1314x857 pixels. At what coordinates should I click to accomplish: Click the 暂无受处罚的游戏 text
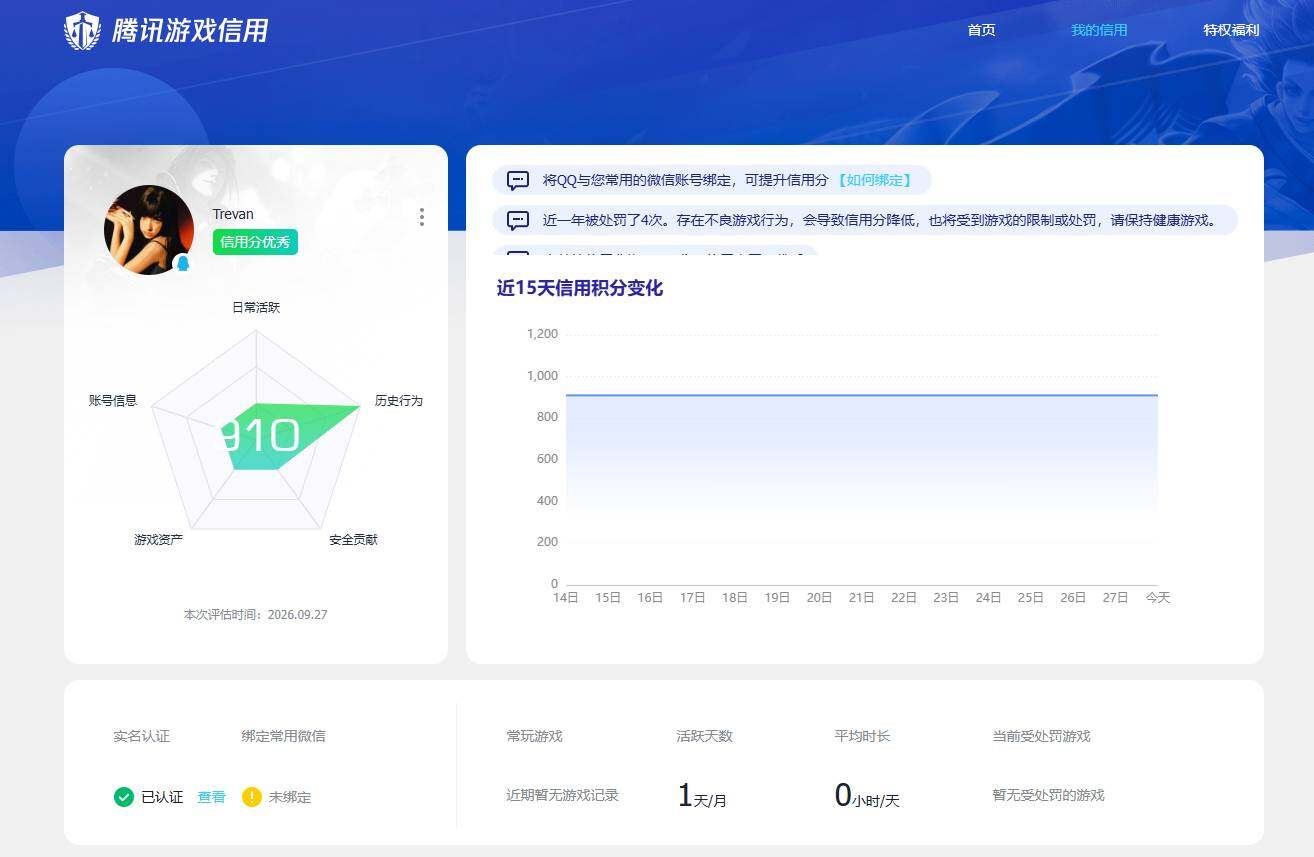(1048, 796)
